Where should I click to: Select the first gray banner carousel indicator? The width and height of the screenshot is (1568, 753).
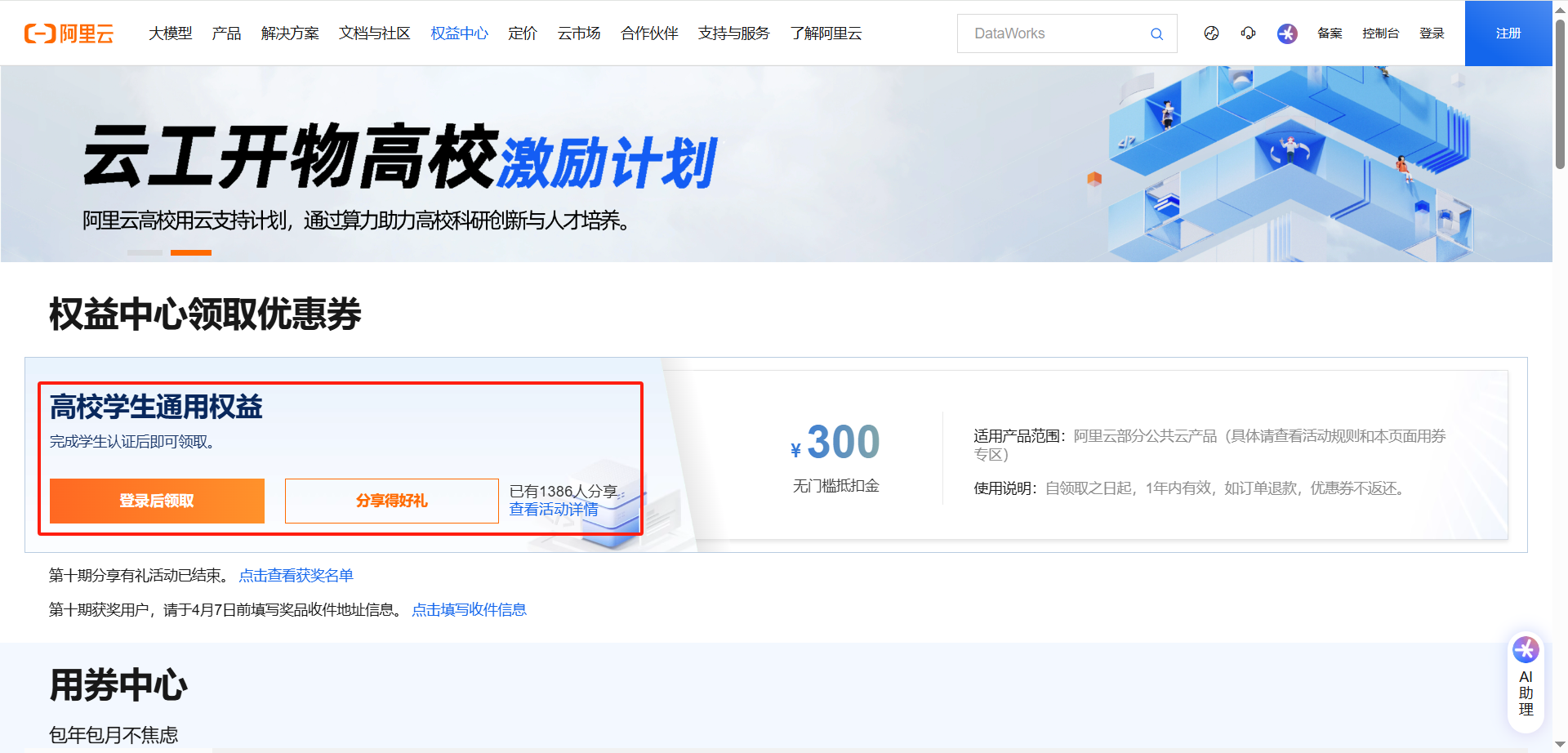(145, 253)
